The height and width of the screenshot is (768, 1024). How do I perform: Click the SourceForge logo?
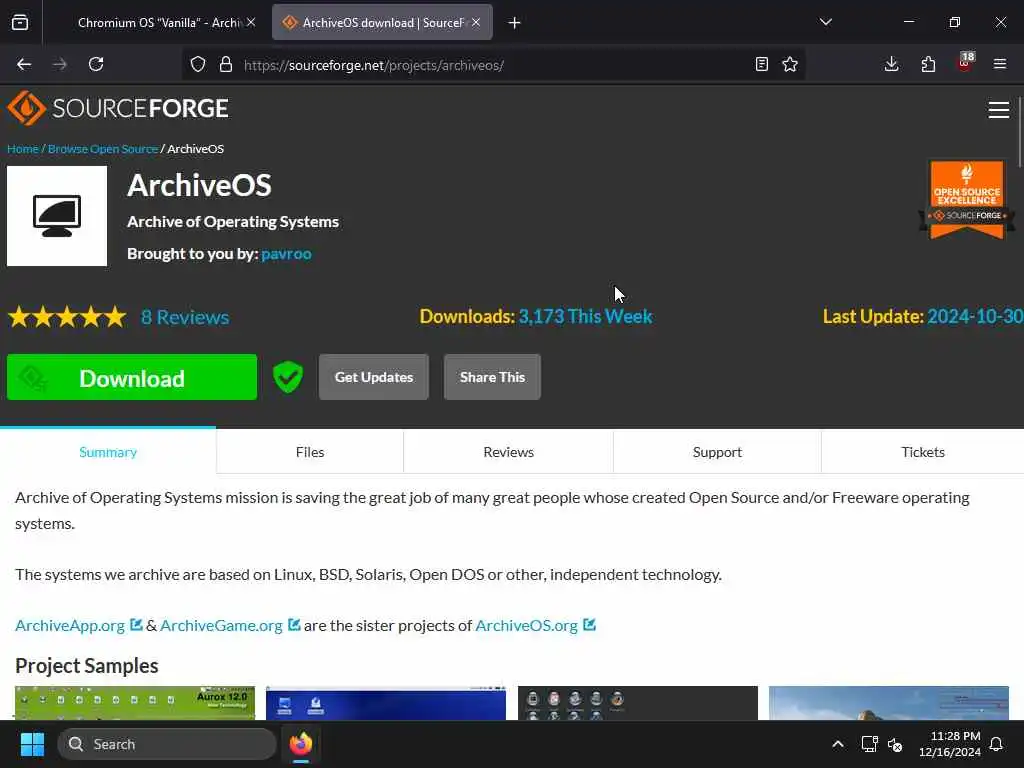[118, 108]
